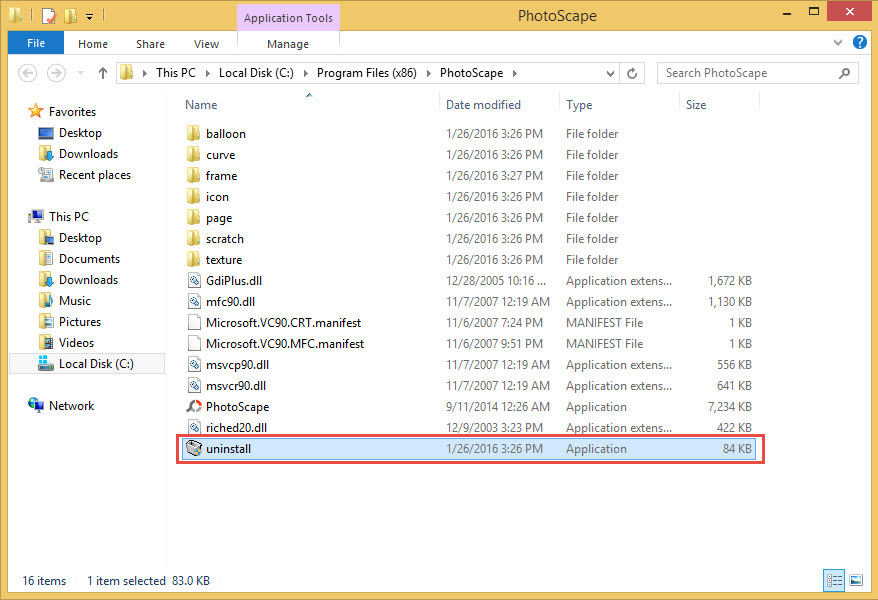878x600 pixels.
Task: Click the Properties quick access icon in title bar
Action: coord(49,16)
